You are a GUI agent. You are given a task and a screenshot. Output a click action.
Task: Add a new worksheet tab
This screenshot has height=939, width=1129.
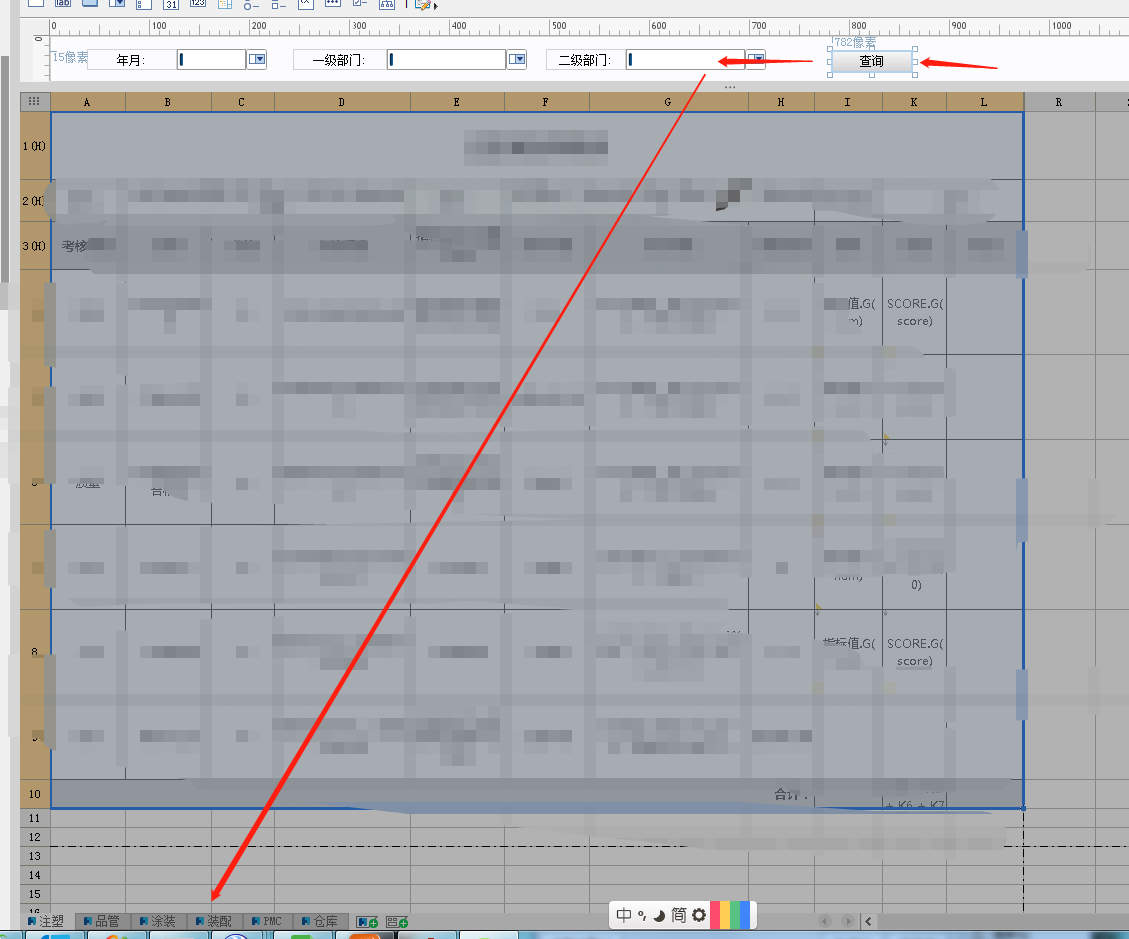click(x=367, y=922)
